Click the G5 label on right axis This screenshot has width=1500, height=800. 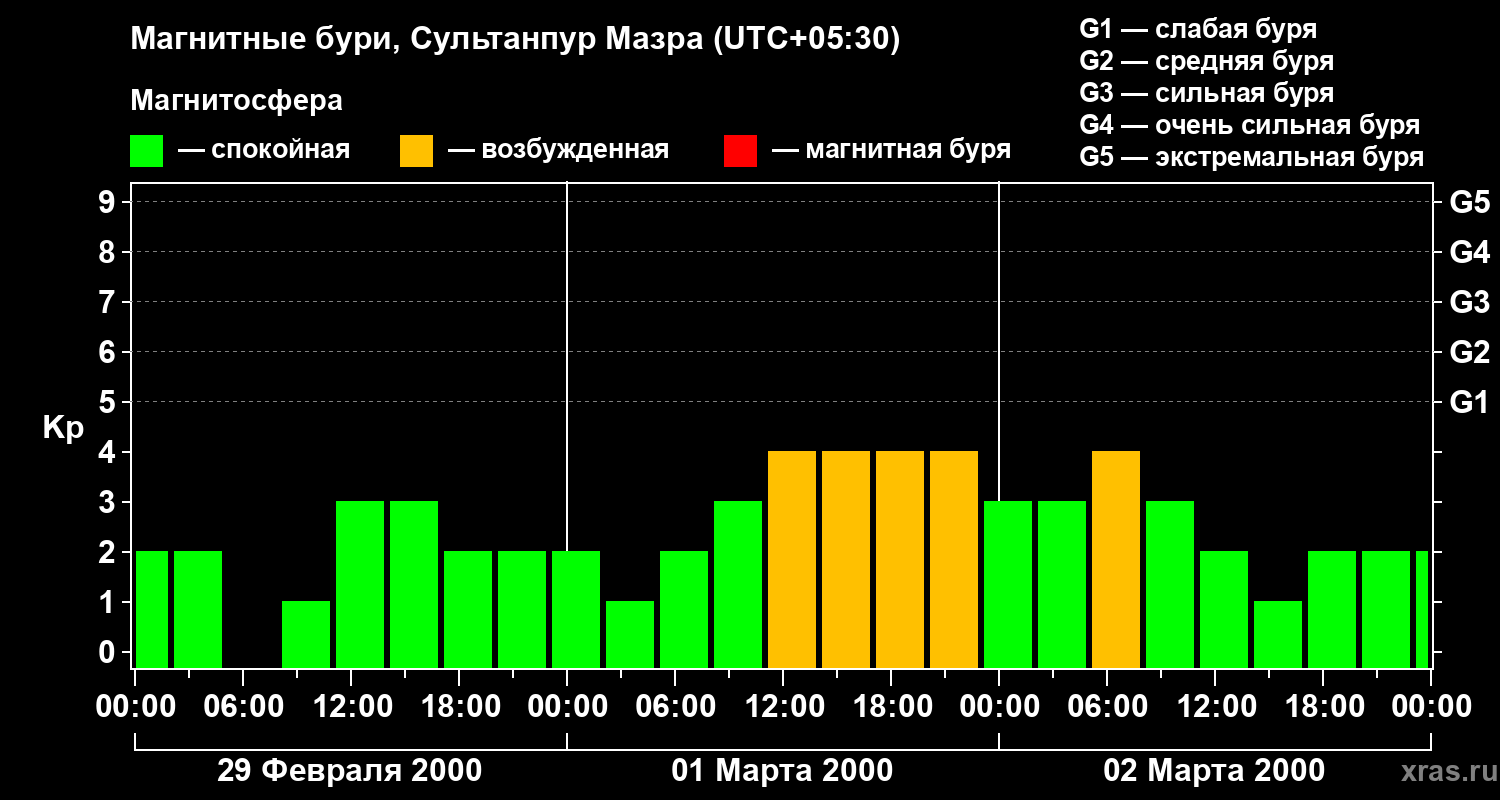(x=1469, y=203)
